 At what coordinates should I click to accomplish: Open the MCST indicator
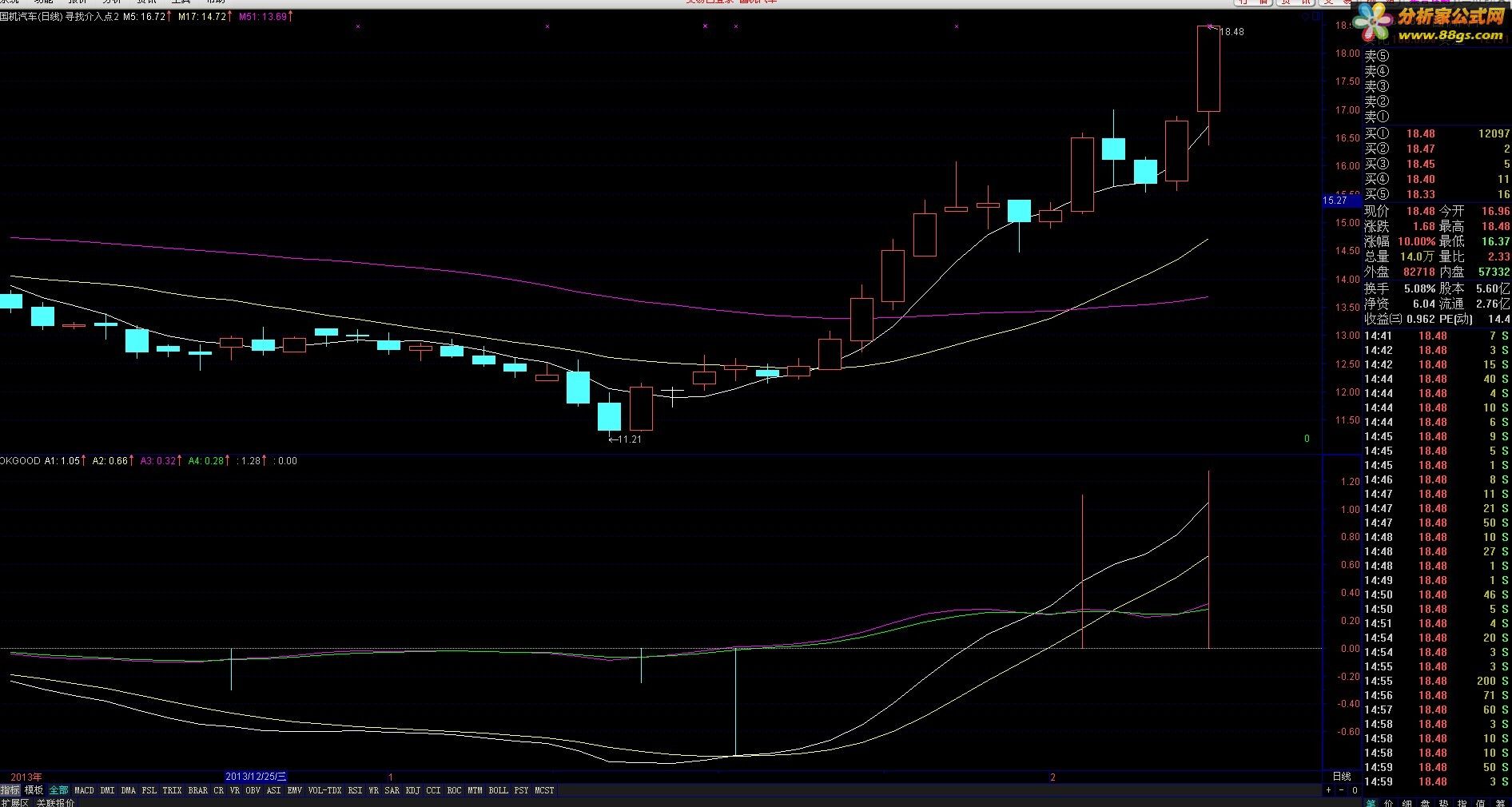(544, 790)
